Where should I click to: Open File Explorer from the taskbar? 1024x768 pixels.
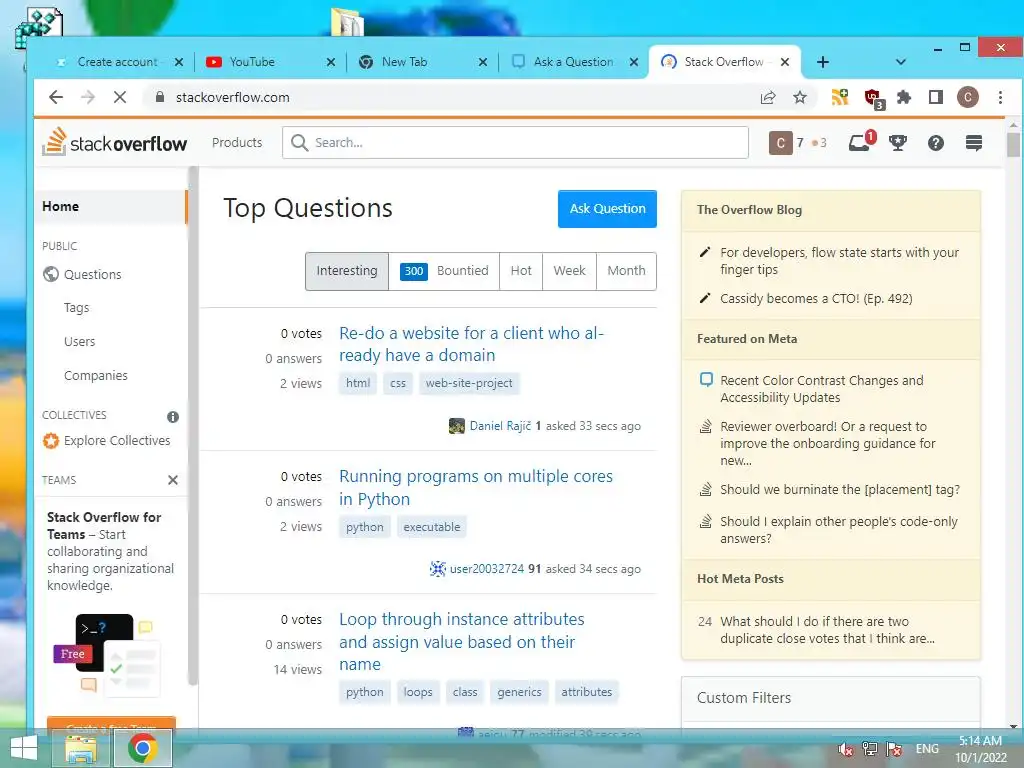click(x=82, y=748)
